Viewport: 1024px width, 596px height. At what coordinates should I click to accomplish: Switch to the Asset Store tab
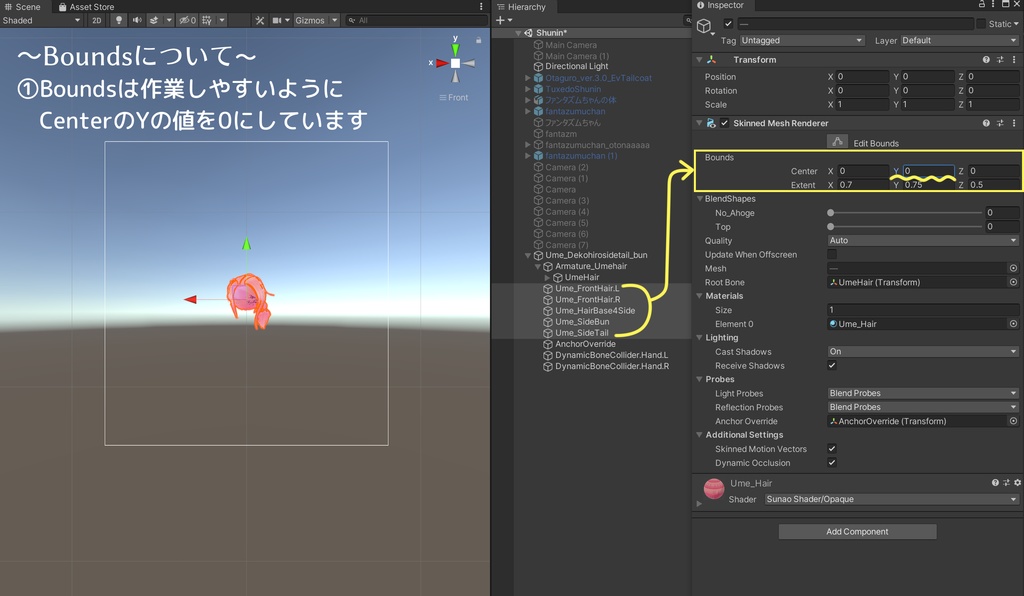click(x=86, y=7)
